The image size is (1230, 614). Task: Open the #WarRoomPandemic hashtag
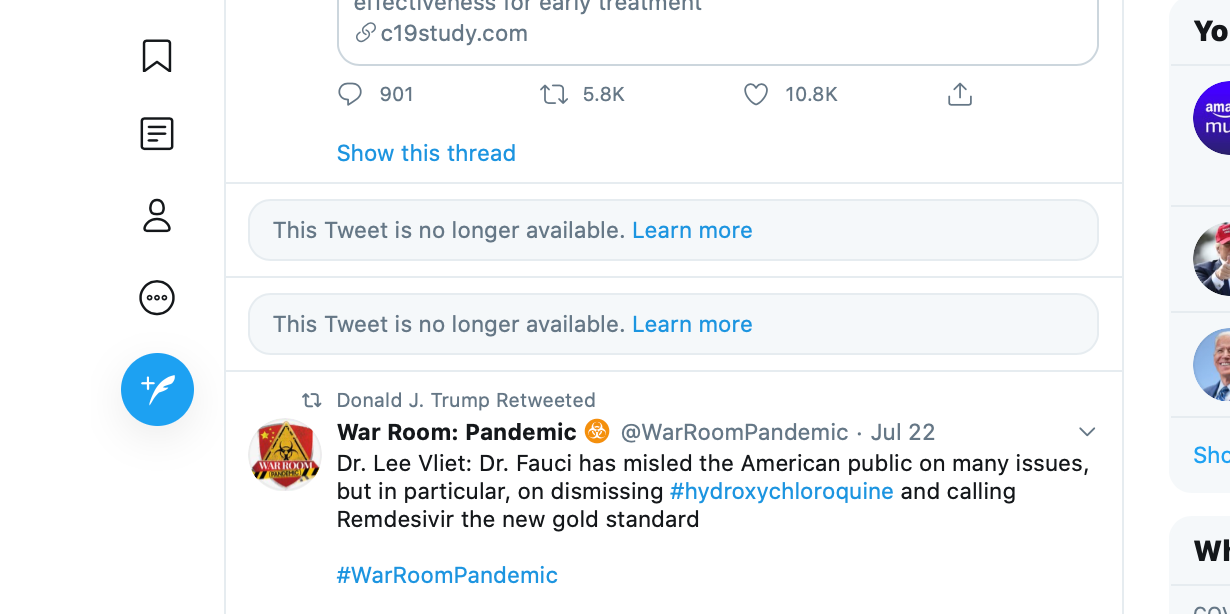tap(447, 576)
